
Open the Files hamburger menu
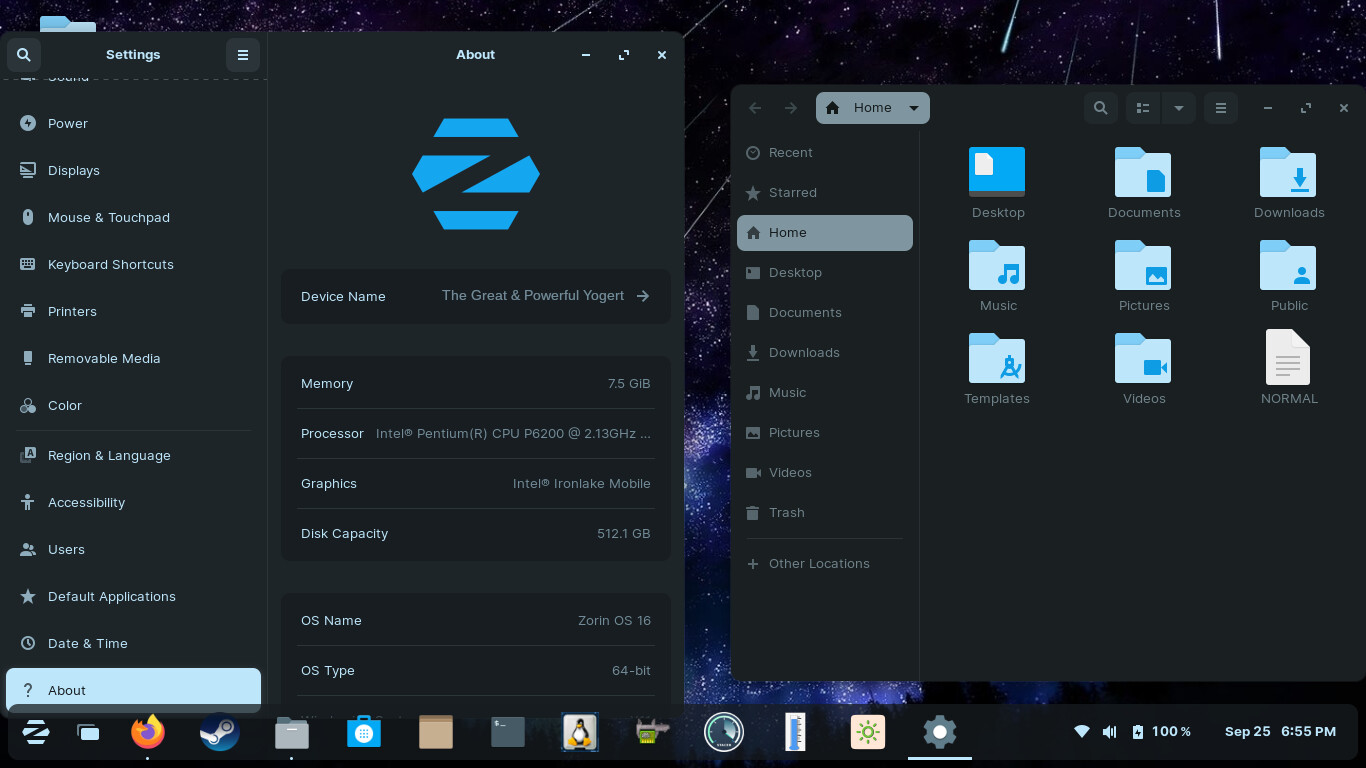(x=1221, y=108)
